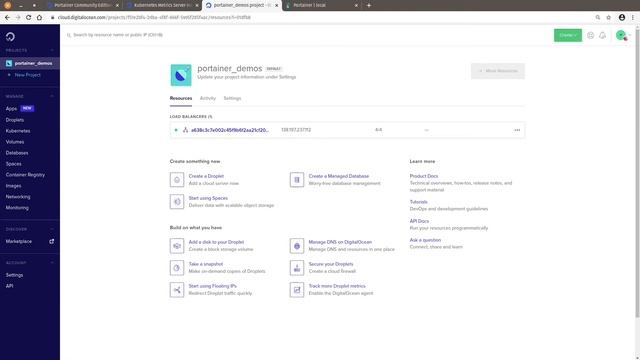Switch to Portainer local browser tab
The width and height of the screenshot is (640, 360).
click(322, 5)
